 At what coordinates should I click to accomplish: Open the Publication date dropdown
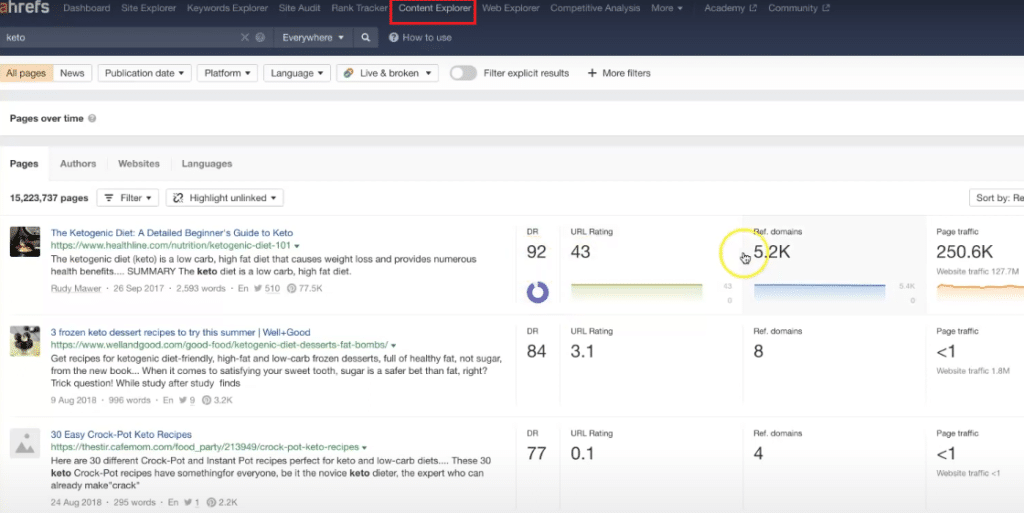(144, 73)
